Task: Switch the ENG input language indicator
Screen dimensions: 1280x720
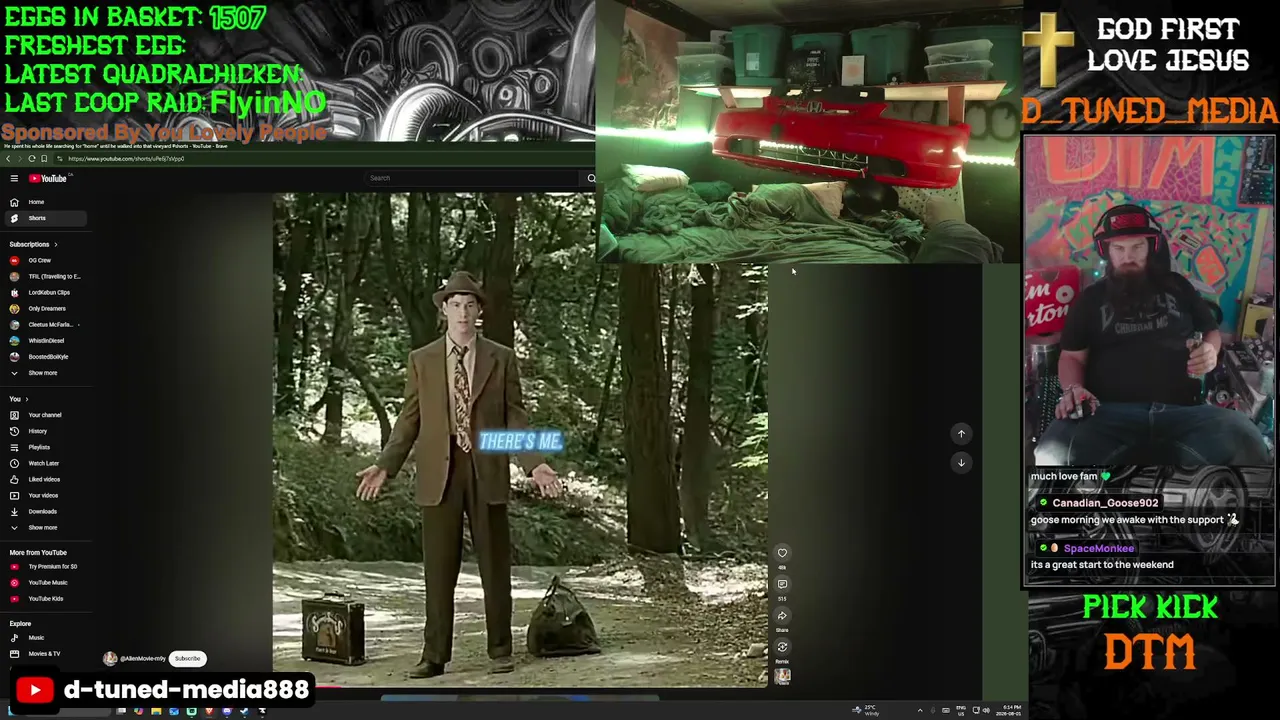Action: [961, 711]
